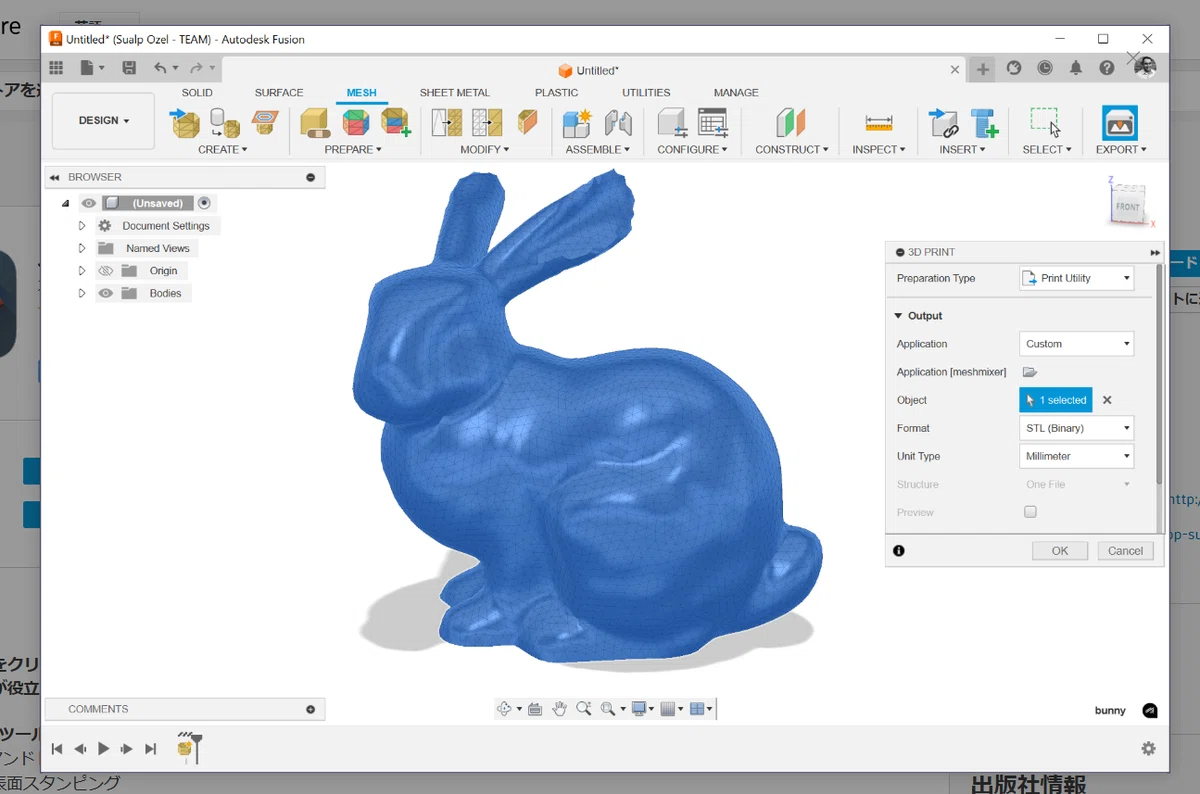Switch to the SOLID tab
Viewport: 1200px width, 794px height.
click(x=197, y=93)
